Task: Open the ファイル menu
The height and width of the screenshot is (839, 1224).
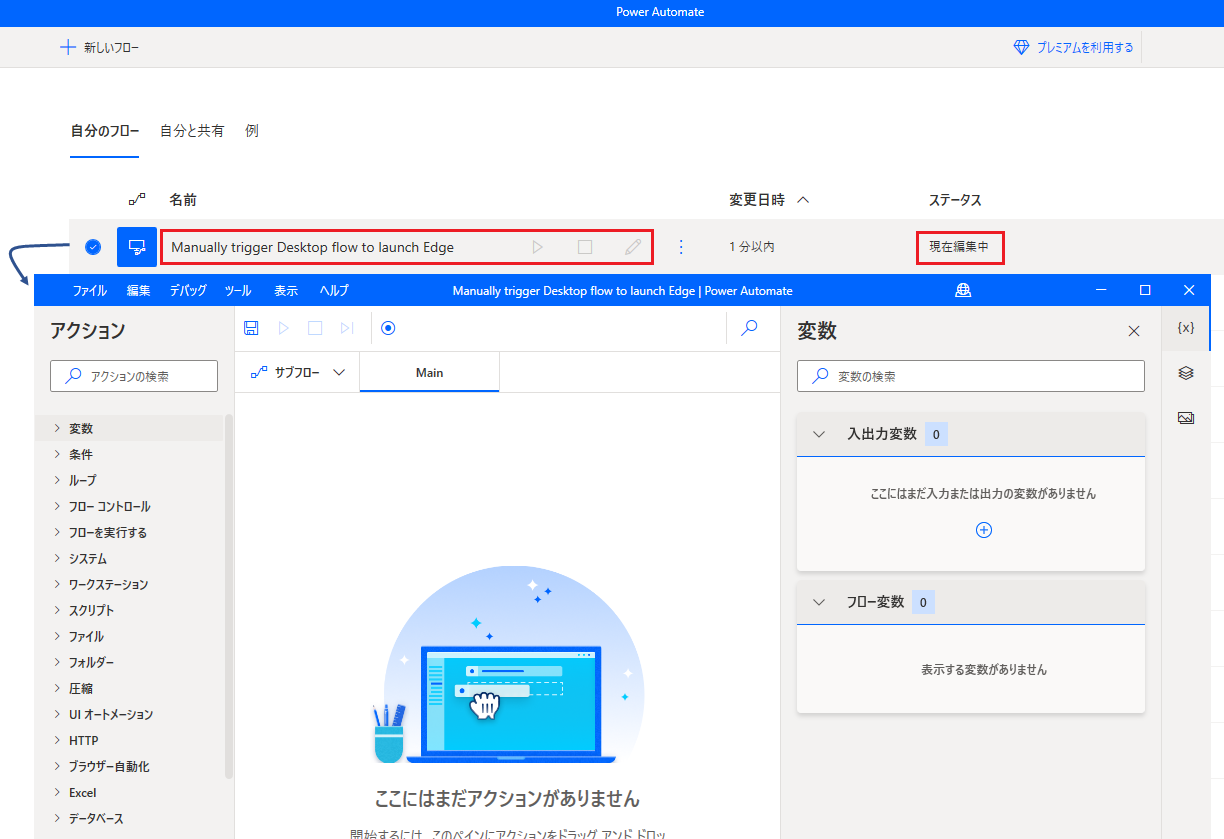Action: click(90, 291)
